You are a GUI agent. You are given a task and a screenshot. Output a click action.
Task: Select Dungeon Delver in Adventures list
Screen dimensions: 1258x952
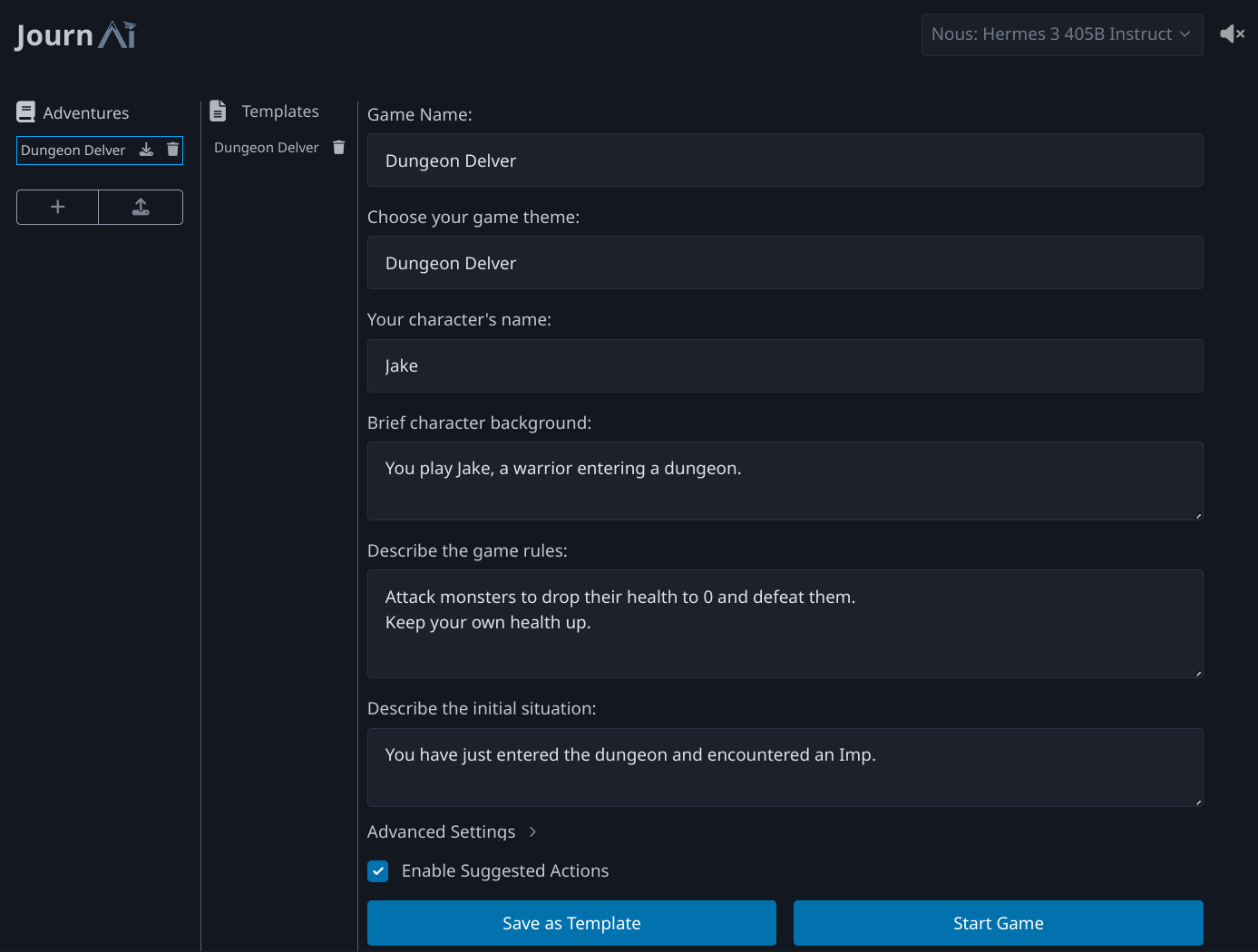click(x=73, y=151)
